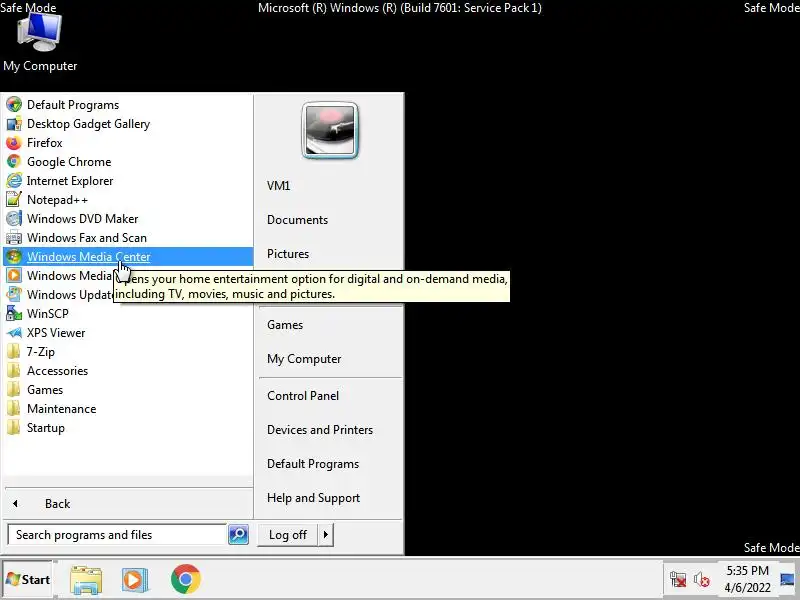Image resolution: width=800 pixels, height=600 pixels.
Task: Click the Start button
Action: (x=29, y=580)
